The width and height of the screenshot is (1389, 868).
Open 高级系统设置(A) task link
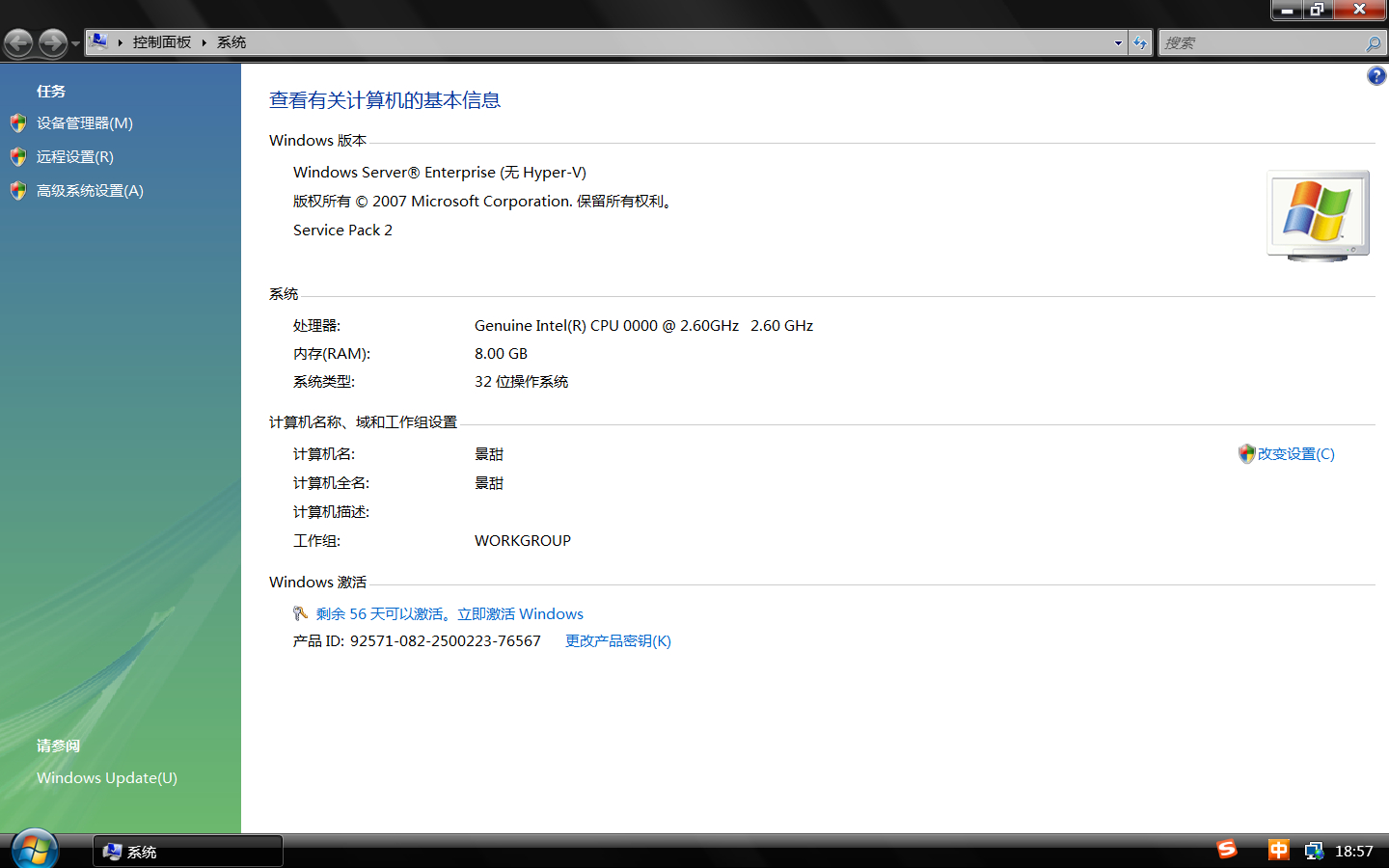[x=90, y=191]
